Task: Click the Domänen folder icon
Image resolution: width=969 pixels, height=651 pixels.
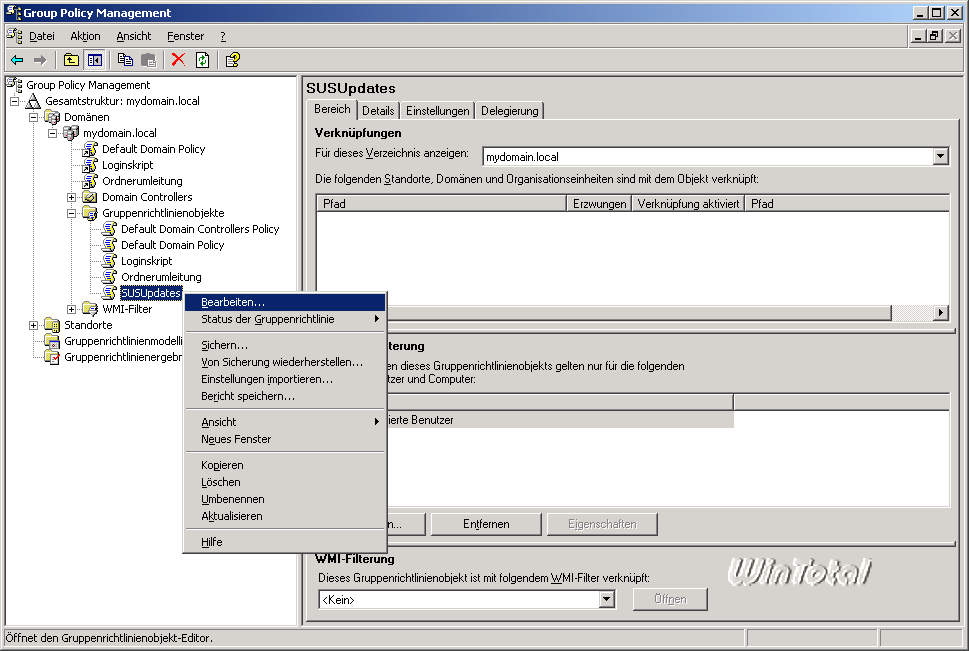Action: point(52,117)
